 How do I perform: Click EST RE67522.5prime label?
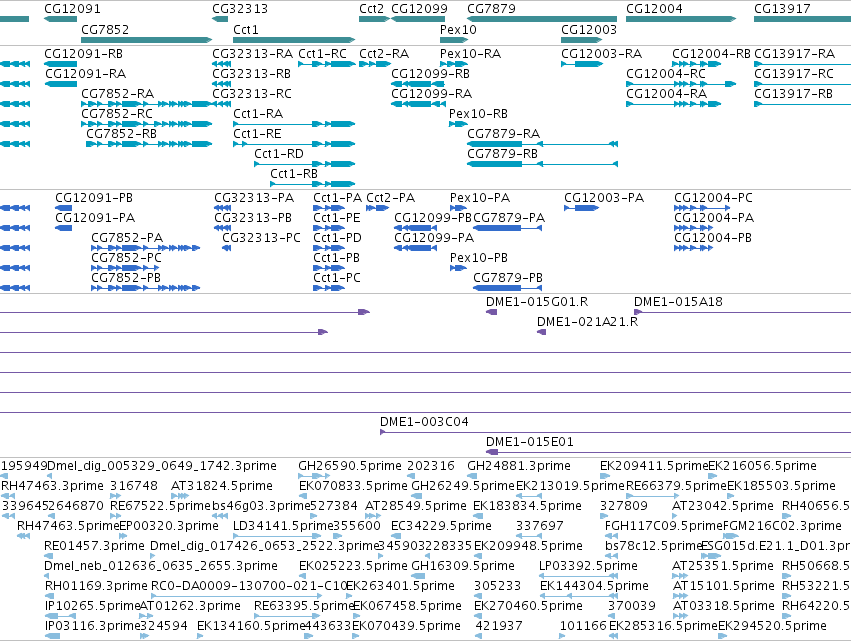click(160, 506)
